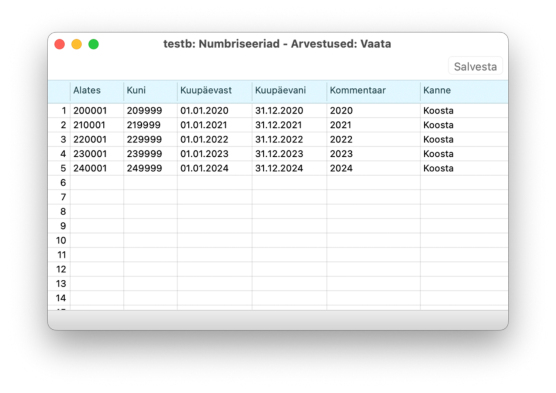Screen dimensions: 556x393
Task: Select the Alates column header
Action: pos(97,91)
